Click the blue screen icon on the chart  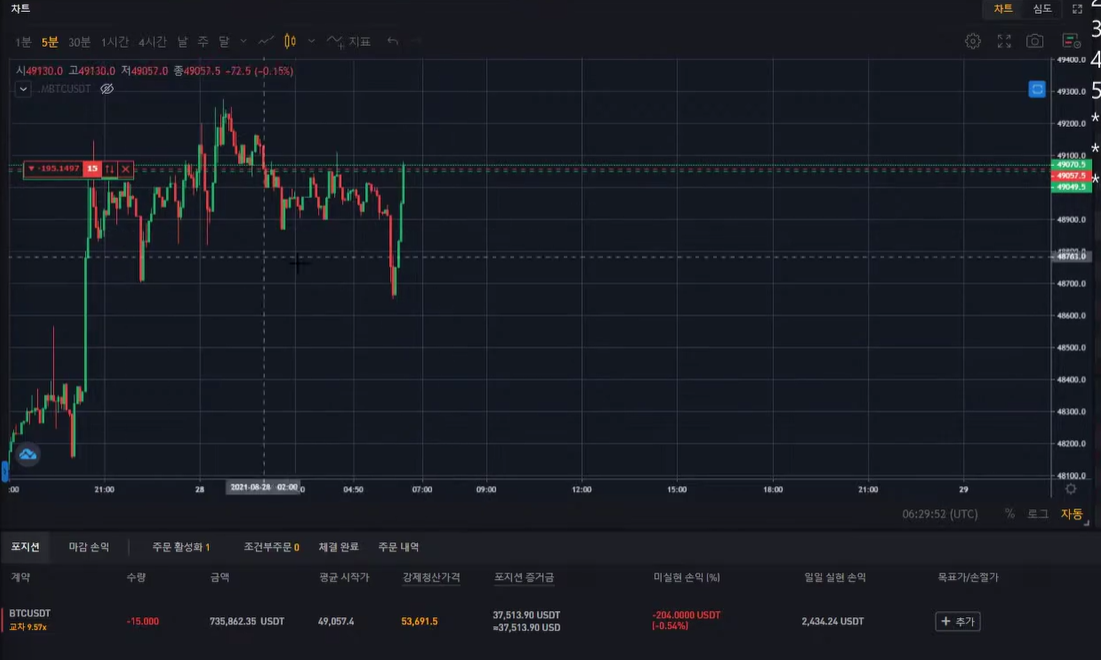coord(1037,89)
